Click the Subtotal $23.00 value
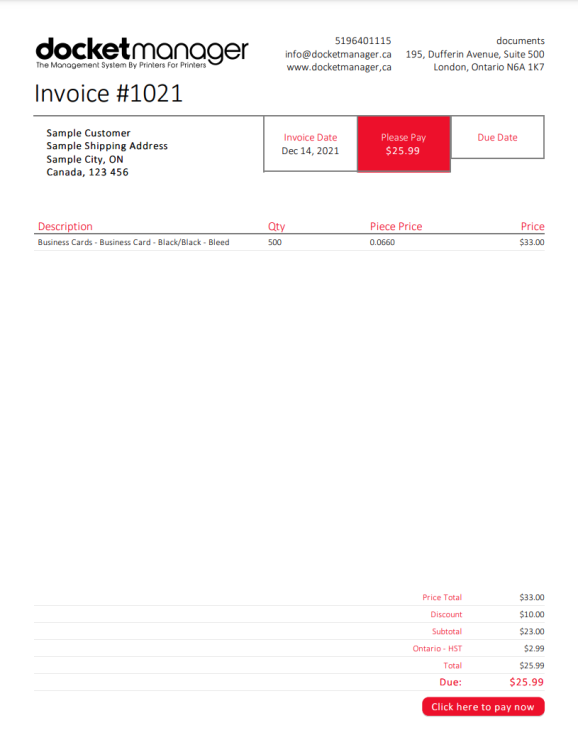The height and width of the screenshot is (750, 578). coord(532,631)
